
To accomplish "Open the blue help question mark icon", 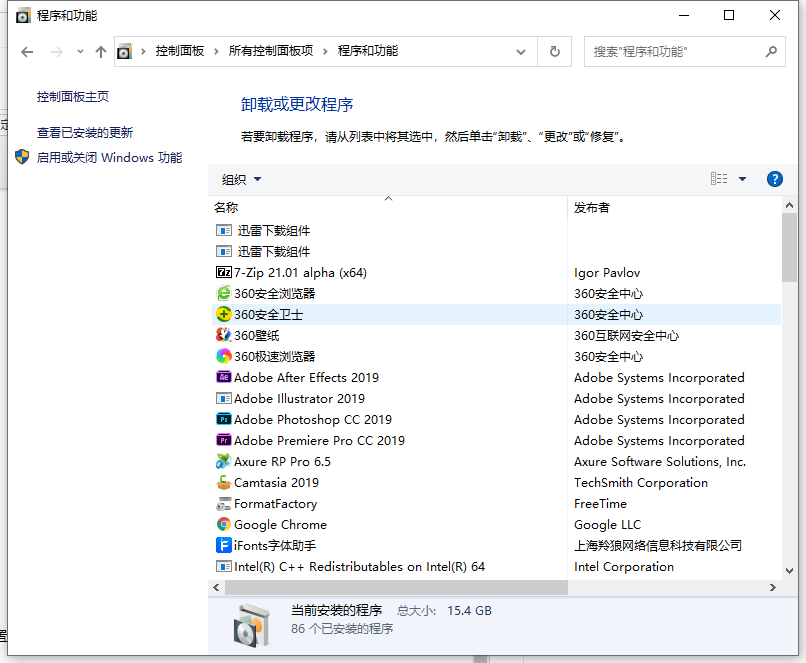I will click(775, 179).
